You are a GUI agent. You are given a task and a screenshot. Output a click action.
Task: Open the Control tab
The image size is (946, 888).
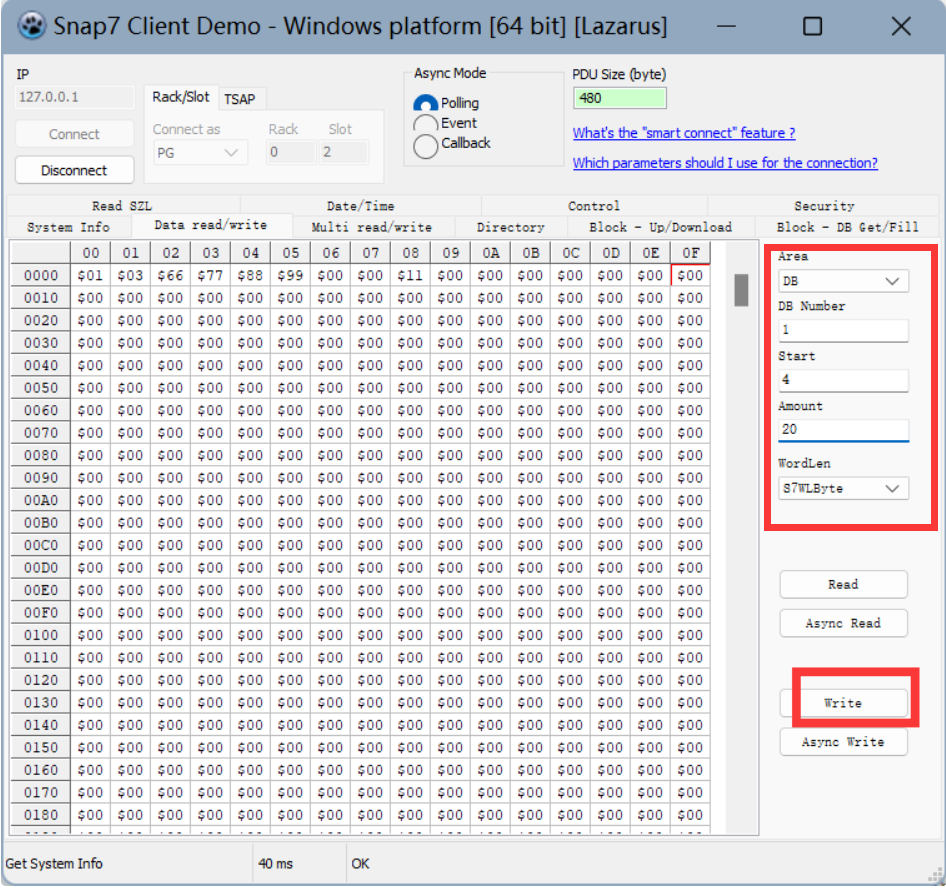(x=594, y=206)
